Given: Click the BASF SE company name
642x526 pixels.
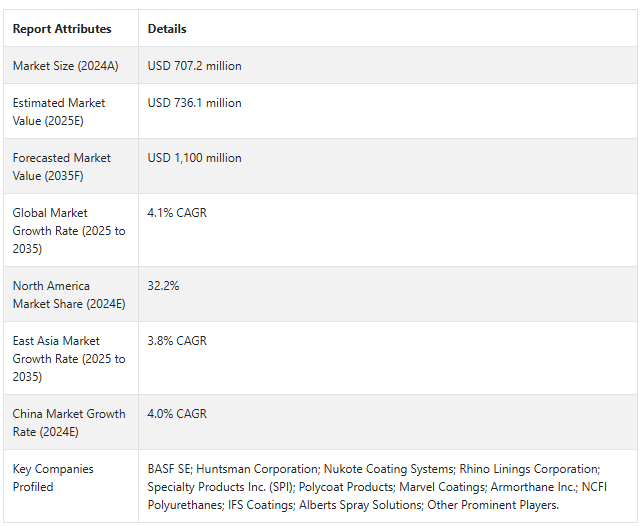Looking at the screenshot, I should [x=168, y=469].
